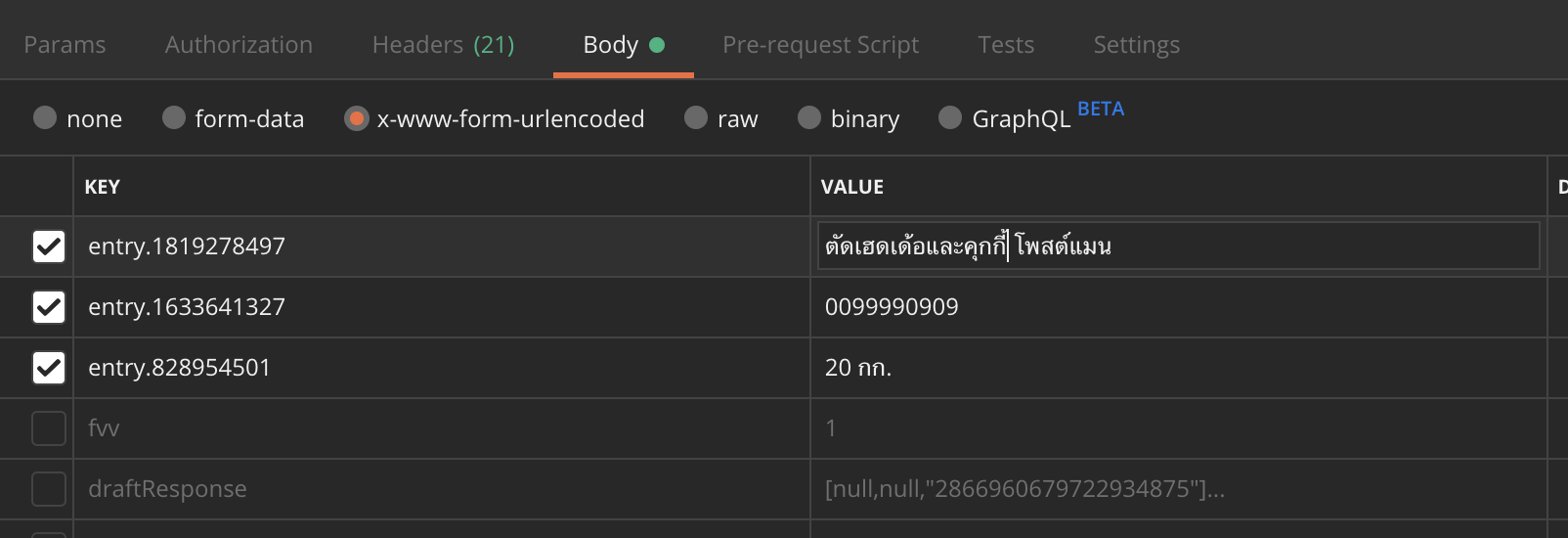This screenshot has width=1568, height=538.
Task: Uncheck the entry.1819278497 row checkbox
Action: [49, 247]
